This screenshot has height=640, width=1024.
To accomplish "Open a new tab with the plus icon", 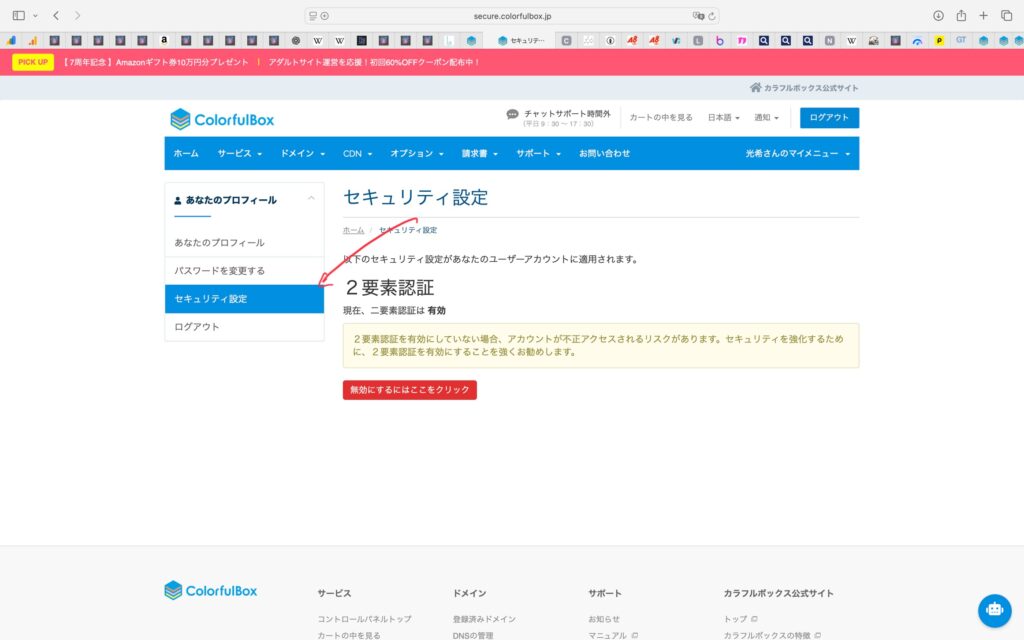I will point(984,16).
